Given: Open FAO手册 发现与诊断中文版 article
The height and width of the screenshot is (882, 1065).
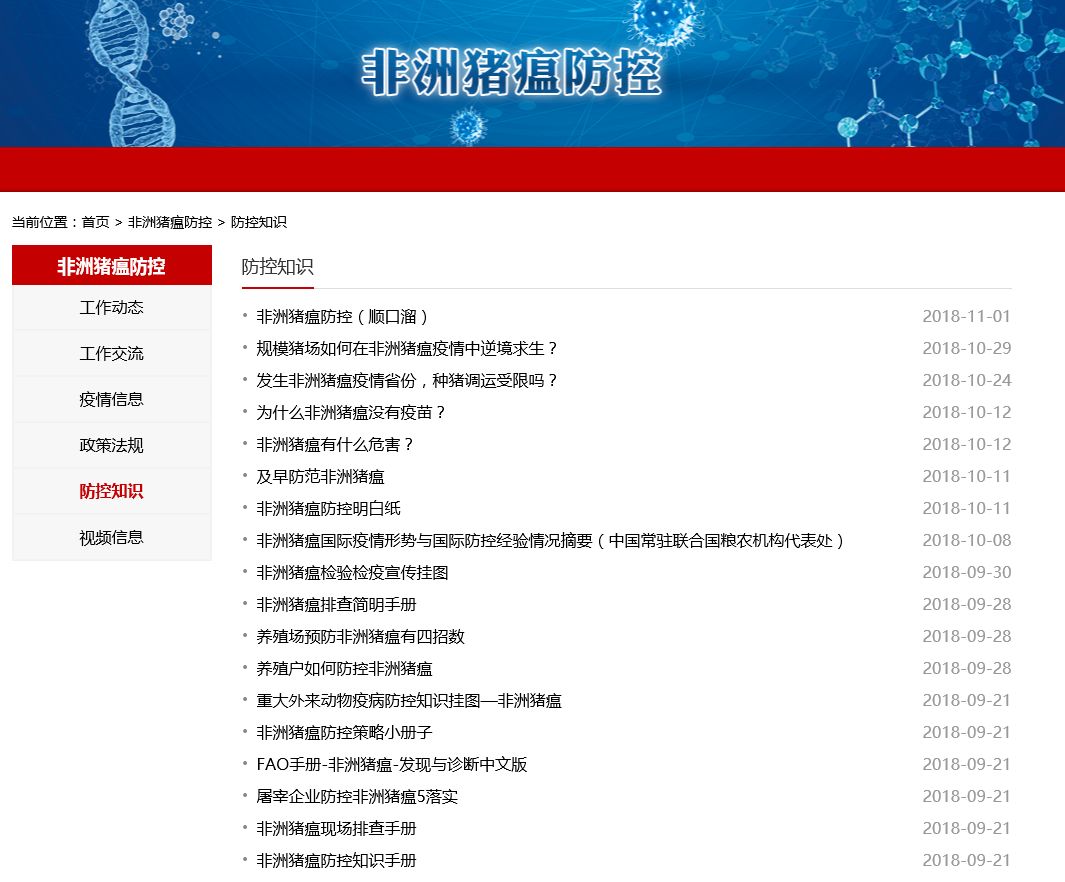Looking at the screenshot, I should (391, 765).
